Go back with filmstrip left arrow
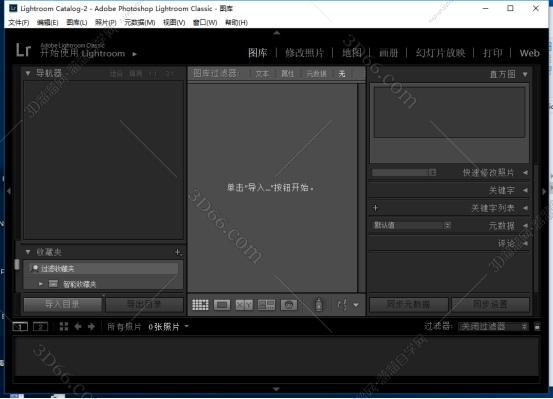 point(78,327)
